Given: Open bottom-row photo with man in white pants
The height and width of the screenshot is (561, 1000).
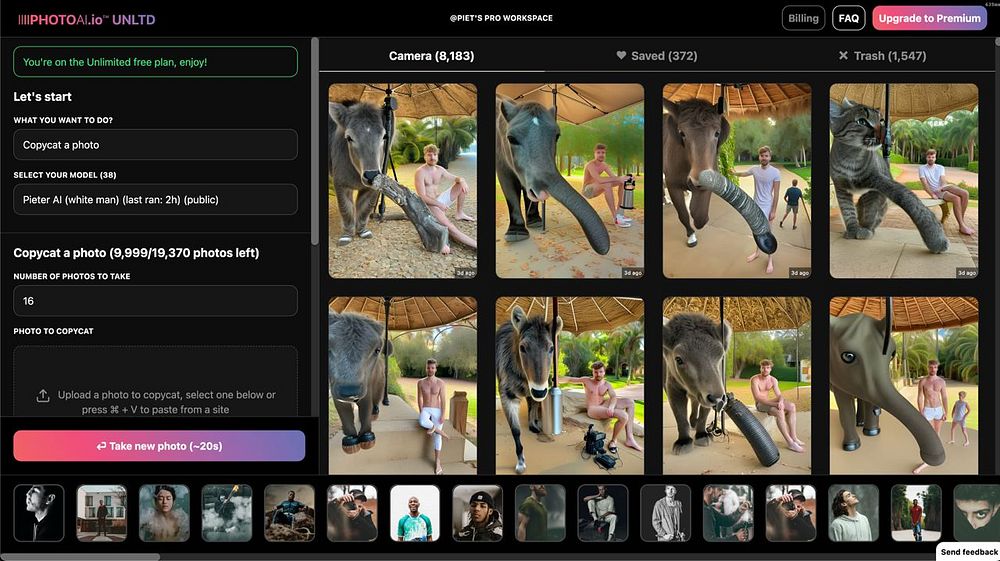Looking at the screenshot, I should coord(402,386).
